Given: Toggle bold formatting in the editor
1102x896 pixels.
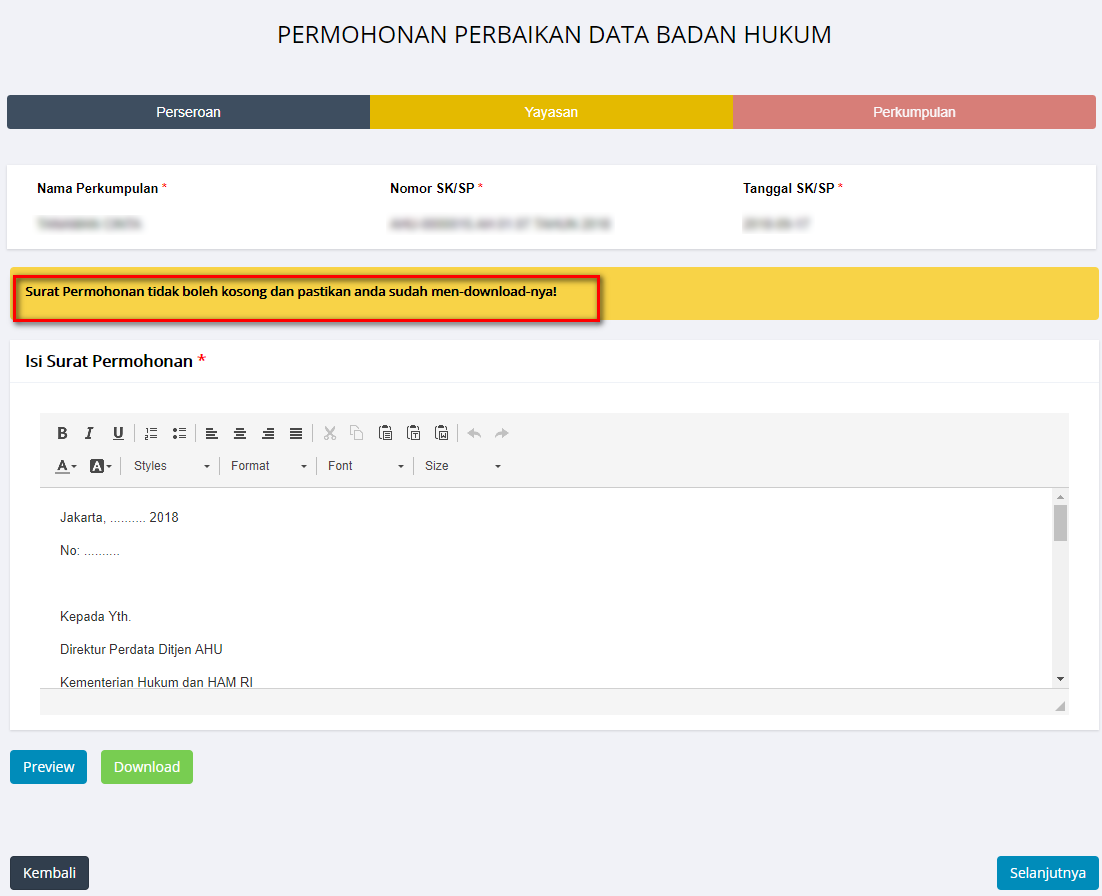Looking at the screenshot, I should click(62, 433).
